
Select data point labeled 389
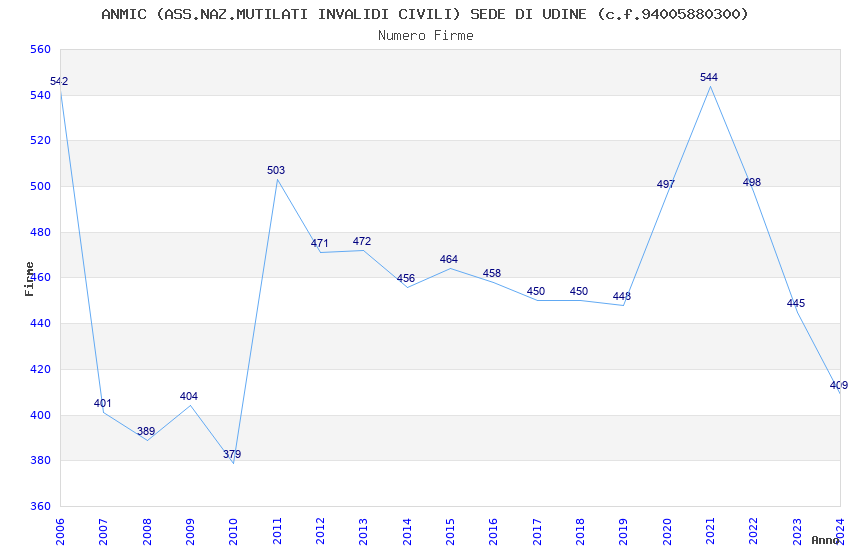point(146,431)
